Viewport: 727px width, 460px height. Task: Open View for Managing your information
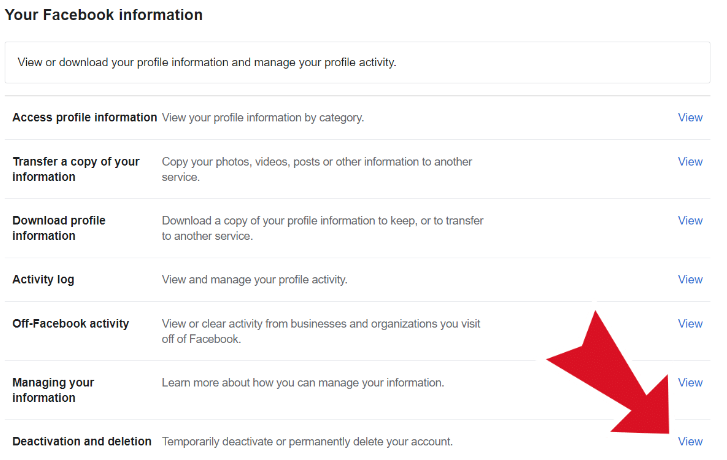click(690, 382)
